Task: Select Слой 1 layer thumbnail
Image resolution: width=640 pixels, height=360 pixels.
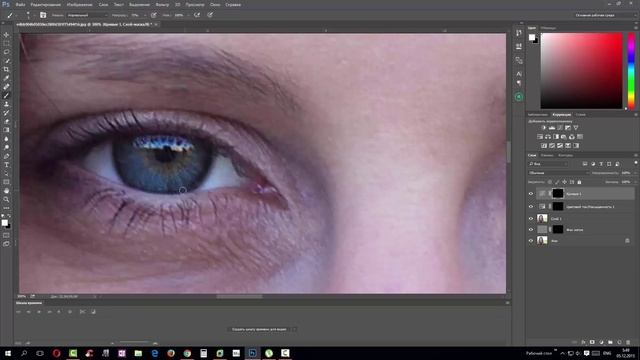Action: [x=542, y=219]
